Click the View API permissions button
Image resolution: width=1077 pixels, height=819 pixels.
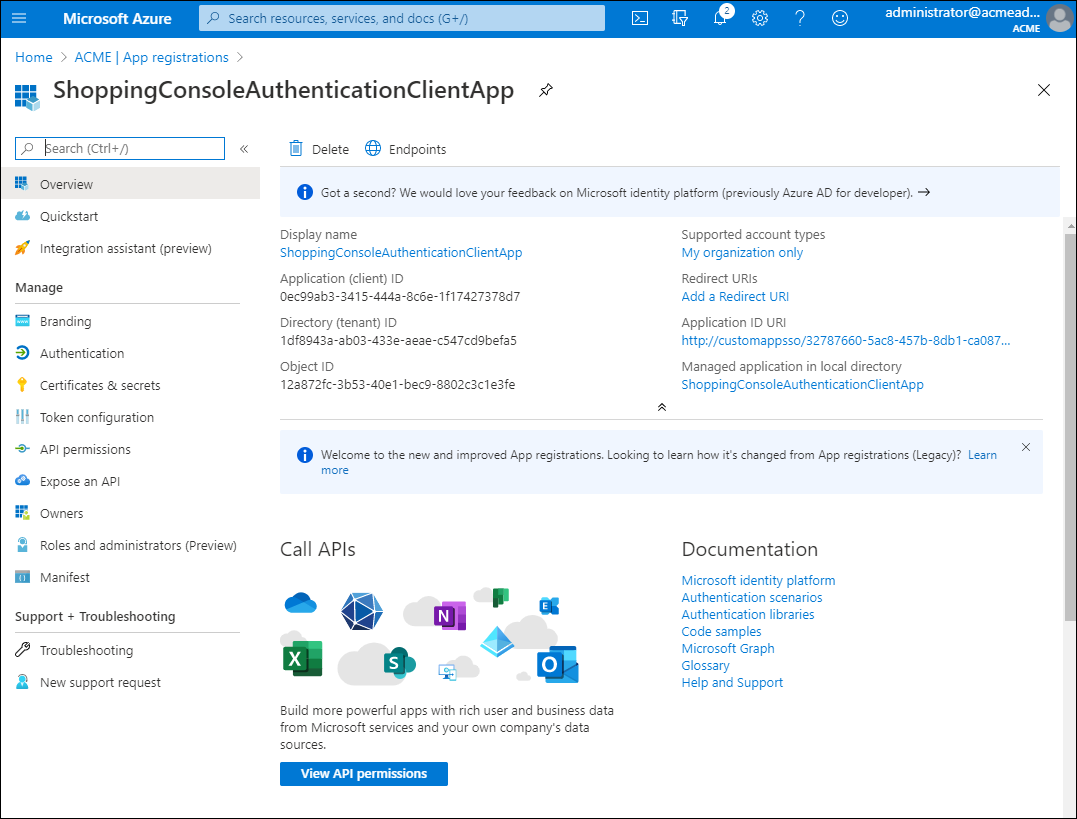coord(364,773)
